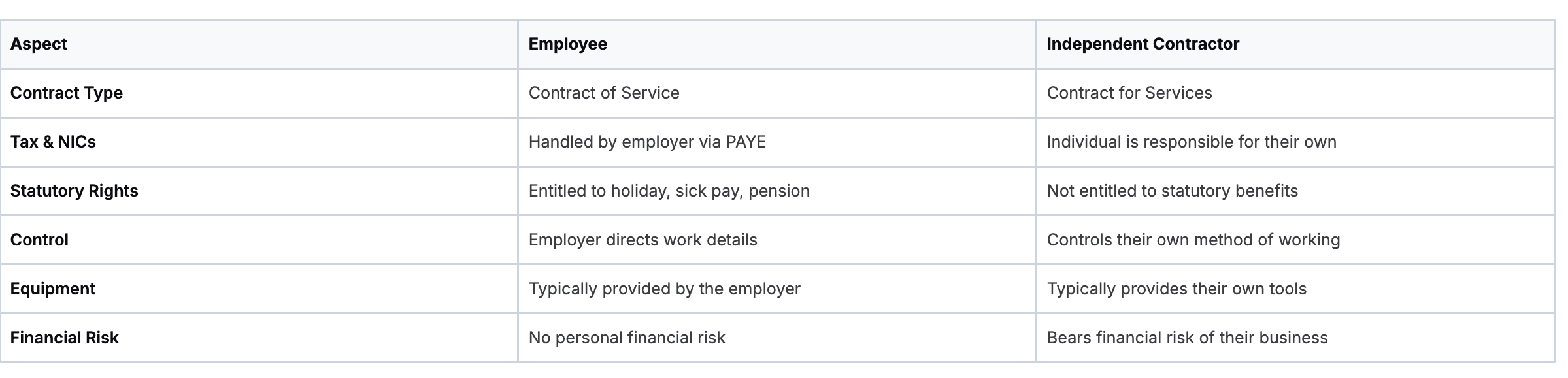
Task: Click the Independent Contractor column header
Action: tap(1143, 44)
